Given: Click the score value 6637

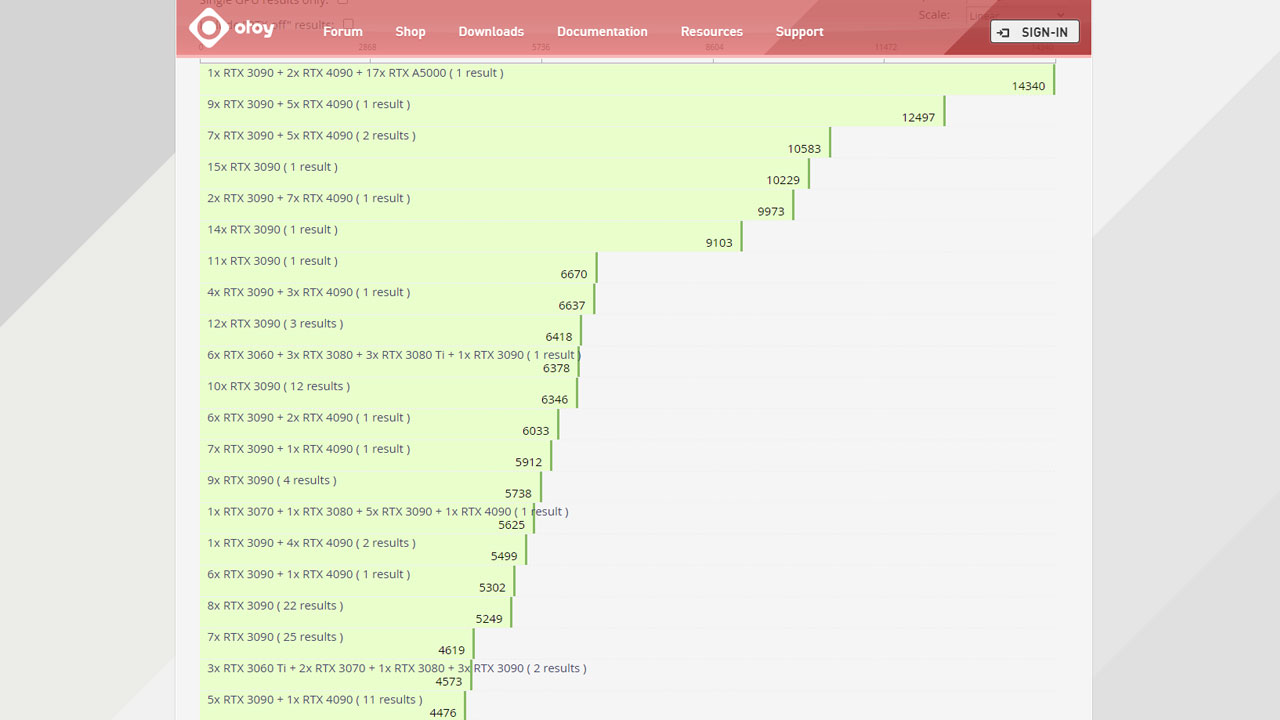Looking at the screenshot, I should click(x=572, y=305).
